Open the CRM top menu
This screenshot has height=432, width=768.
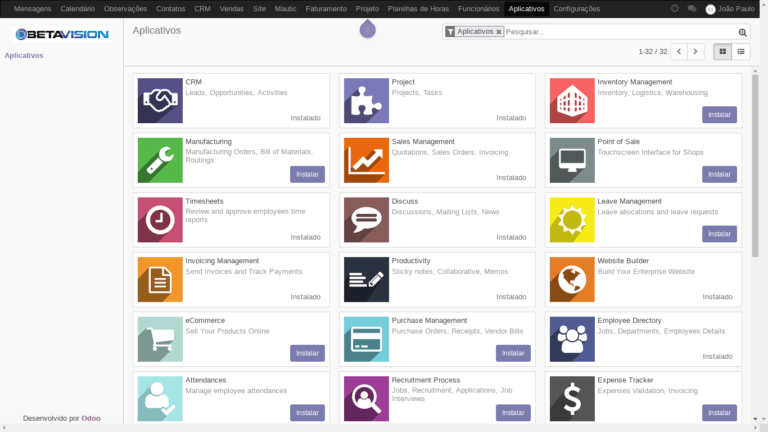202,9
